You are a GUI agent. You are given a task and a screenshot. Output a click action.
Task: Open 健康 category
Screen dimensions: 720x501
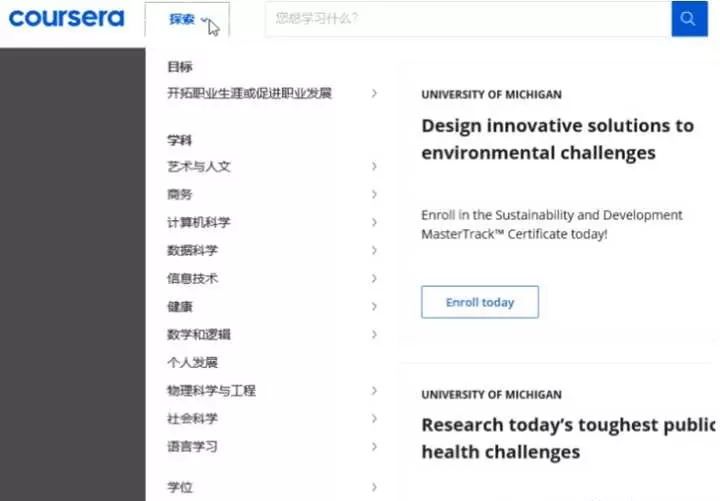(180, 306)
